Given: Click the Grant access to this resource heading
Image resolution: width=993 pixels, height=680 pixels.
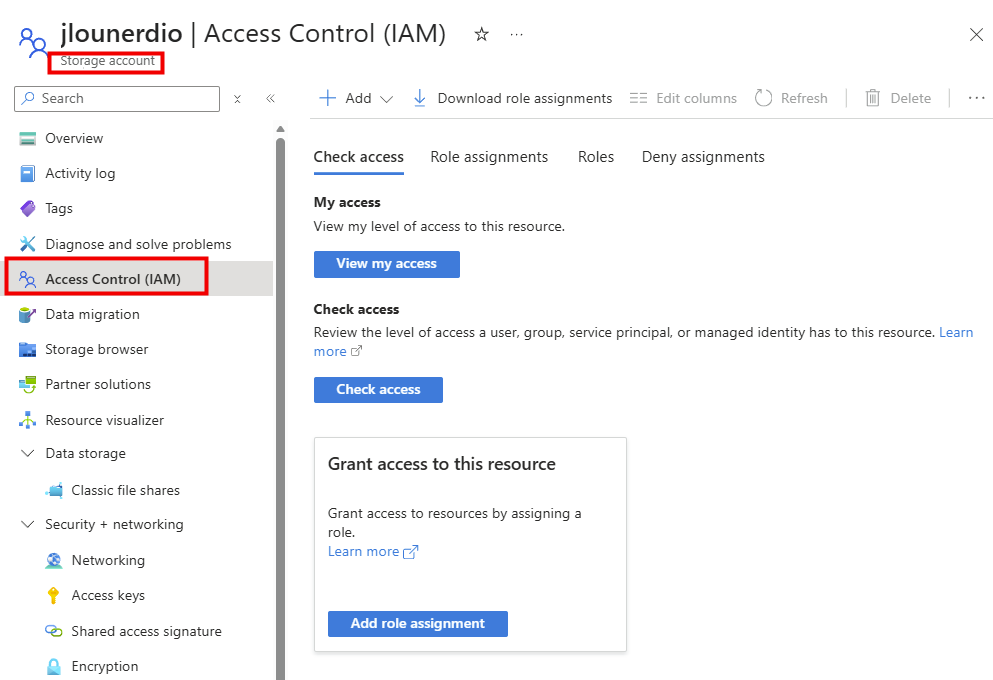Looking at the screenshot, I should [441, 464].
